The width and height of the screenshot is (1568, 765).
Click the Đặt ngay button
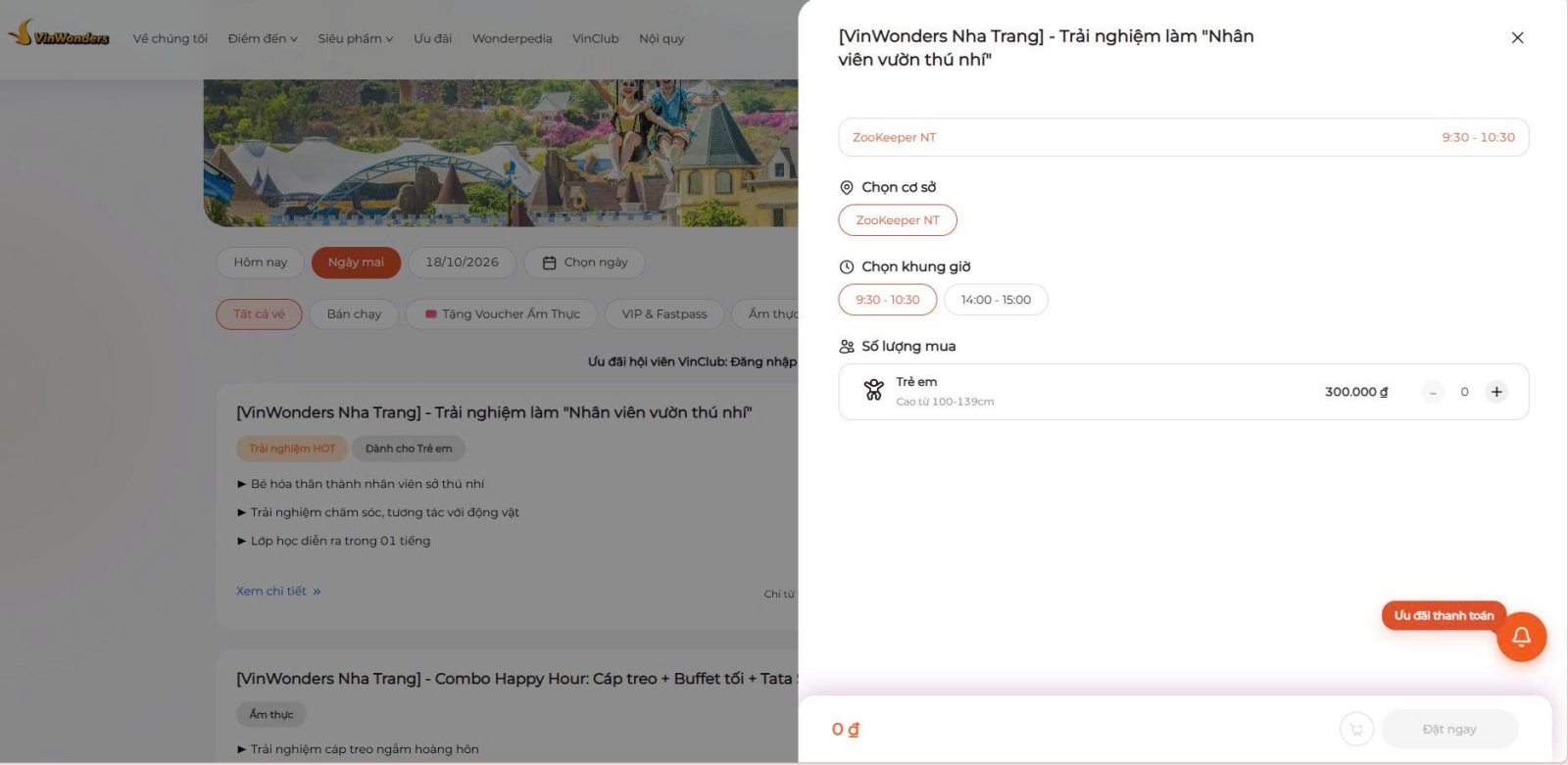pyautogui.click(x=1449, y=729)
